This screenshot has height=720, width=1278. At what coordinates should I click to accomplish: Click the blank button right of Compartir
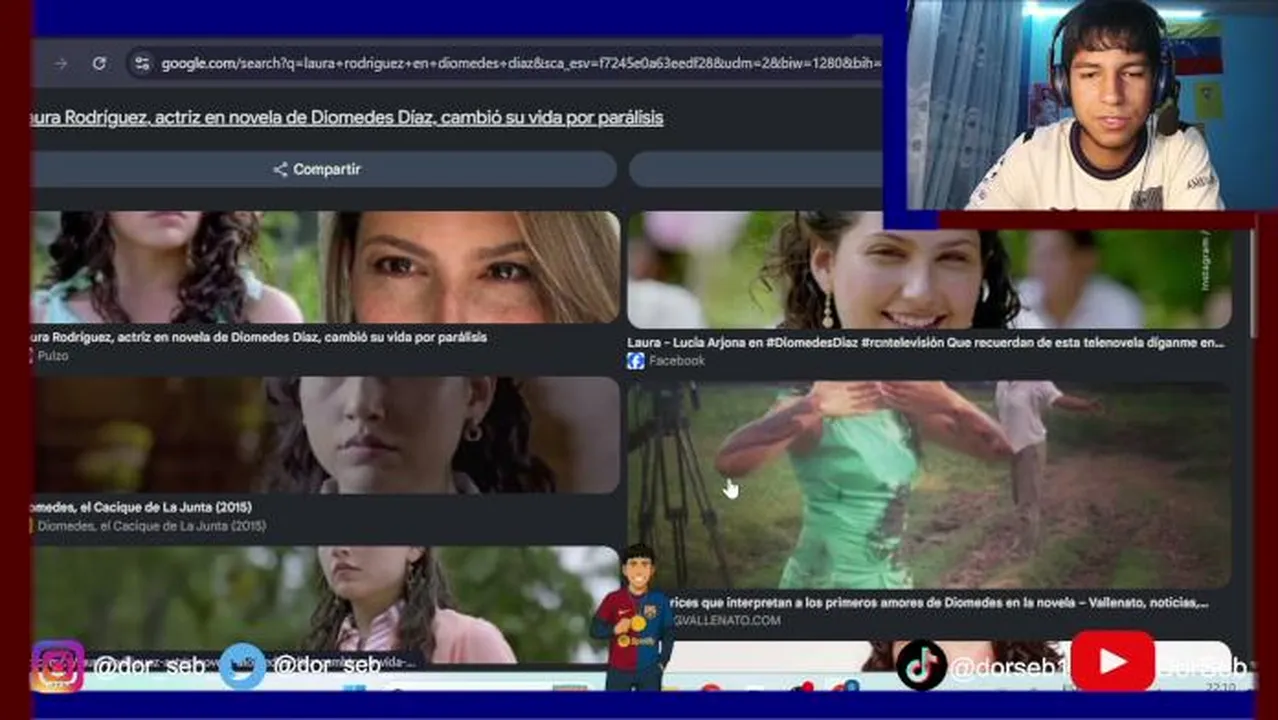756,169
